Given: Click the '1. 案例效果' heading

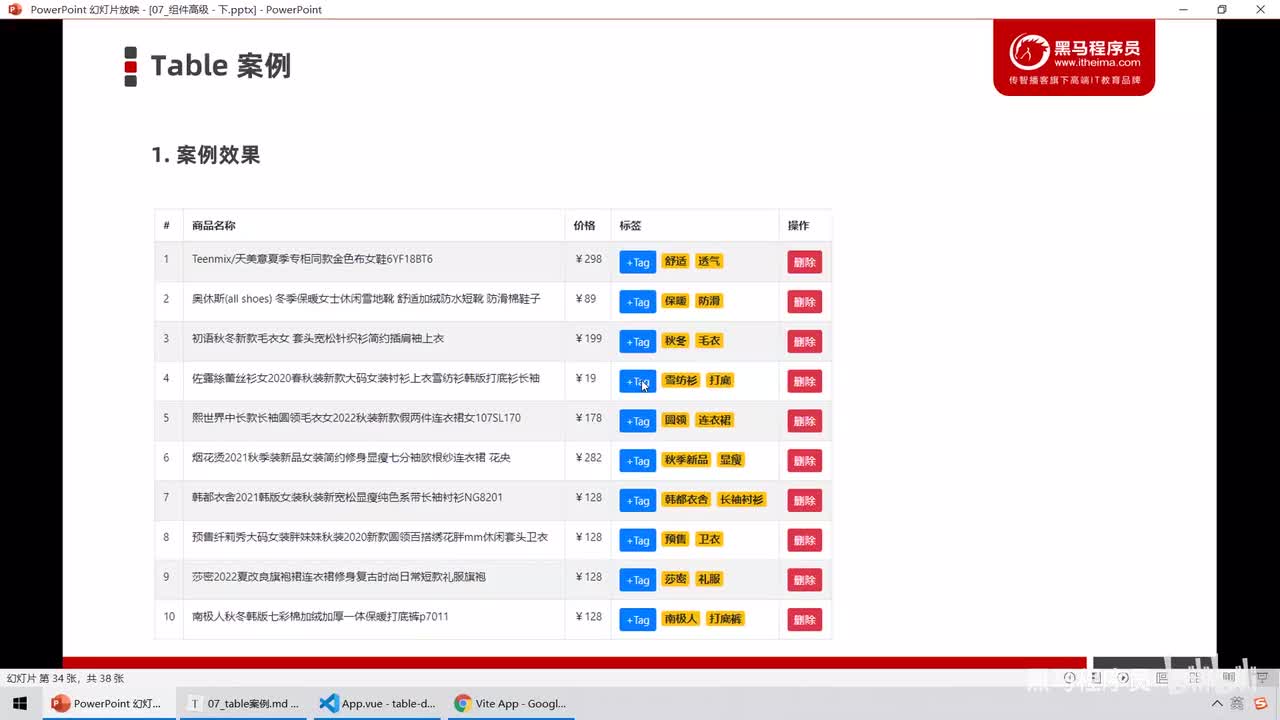Looking at the screenshot, I should pyautogui.click(x=206, y=155).
